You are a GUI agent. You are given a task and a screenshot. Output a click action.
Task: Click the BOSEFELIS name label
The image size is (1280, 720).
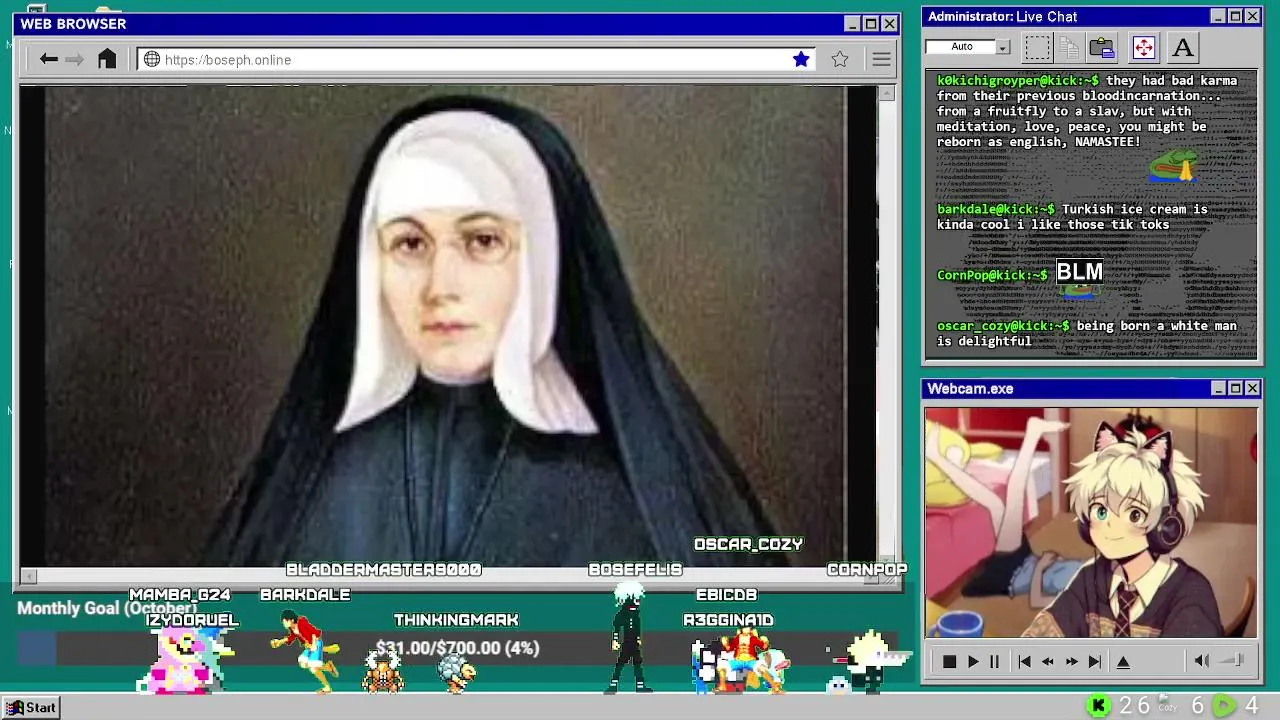[x=635, y=569]
